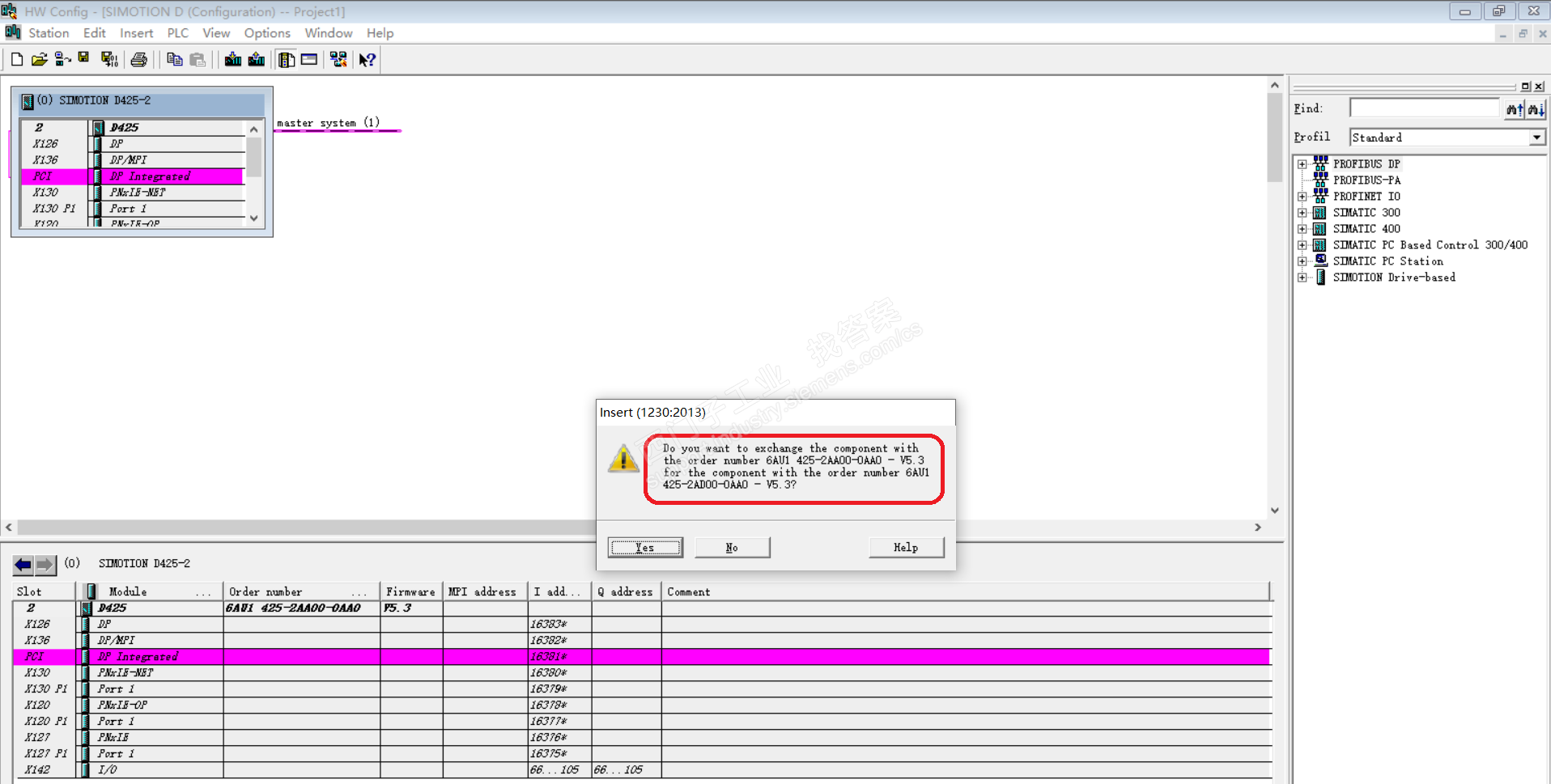Screen dimensions: 1551x784
Task: Select the DP/MPI row in the lower table
Action: point(642,641)
